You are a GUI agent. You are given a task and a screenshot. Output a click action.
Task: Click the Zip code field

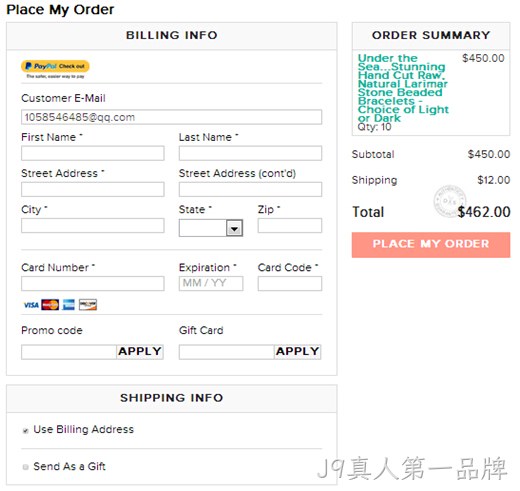(290, 226)
